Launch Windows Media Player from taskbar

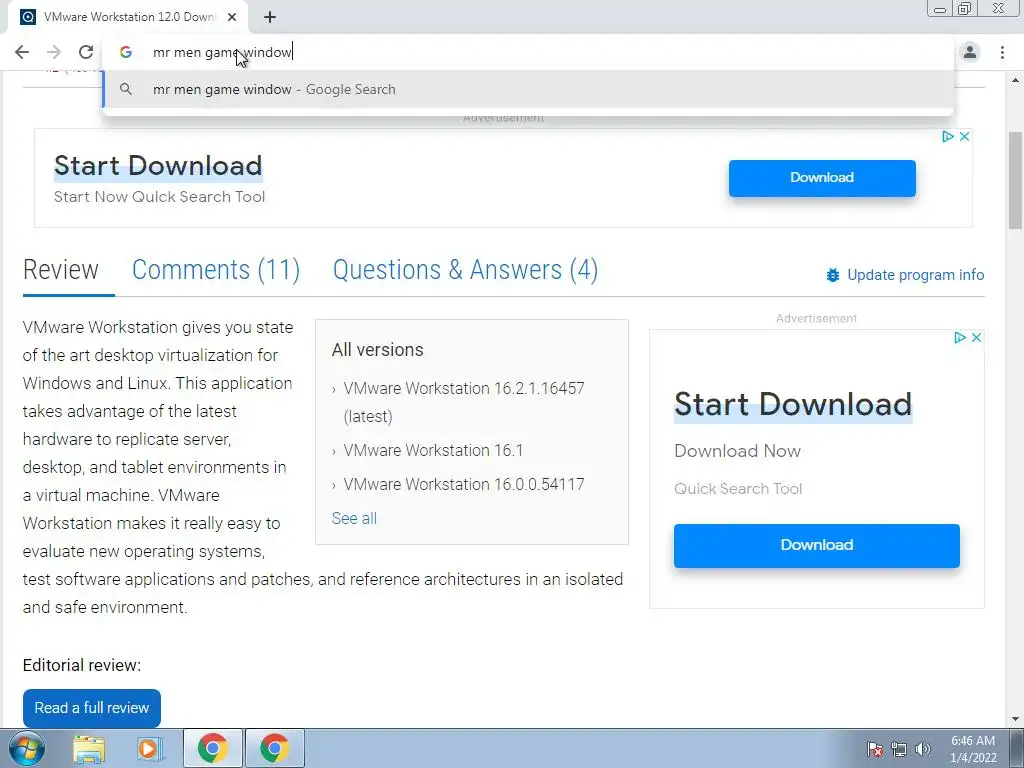pyautogui.click(x=151, y=749)
